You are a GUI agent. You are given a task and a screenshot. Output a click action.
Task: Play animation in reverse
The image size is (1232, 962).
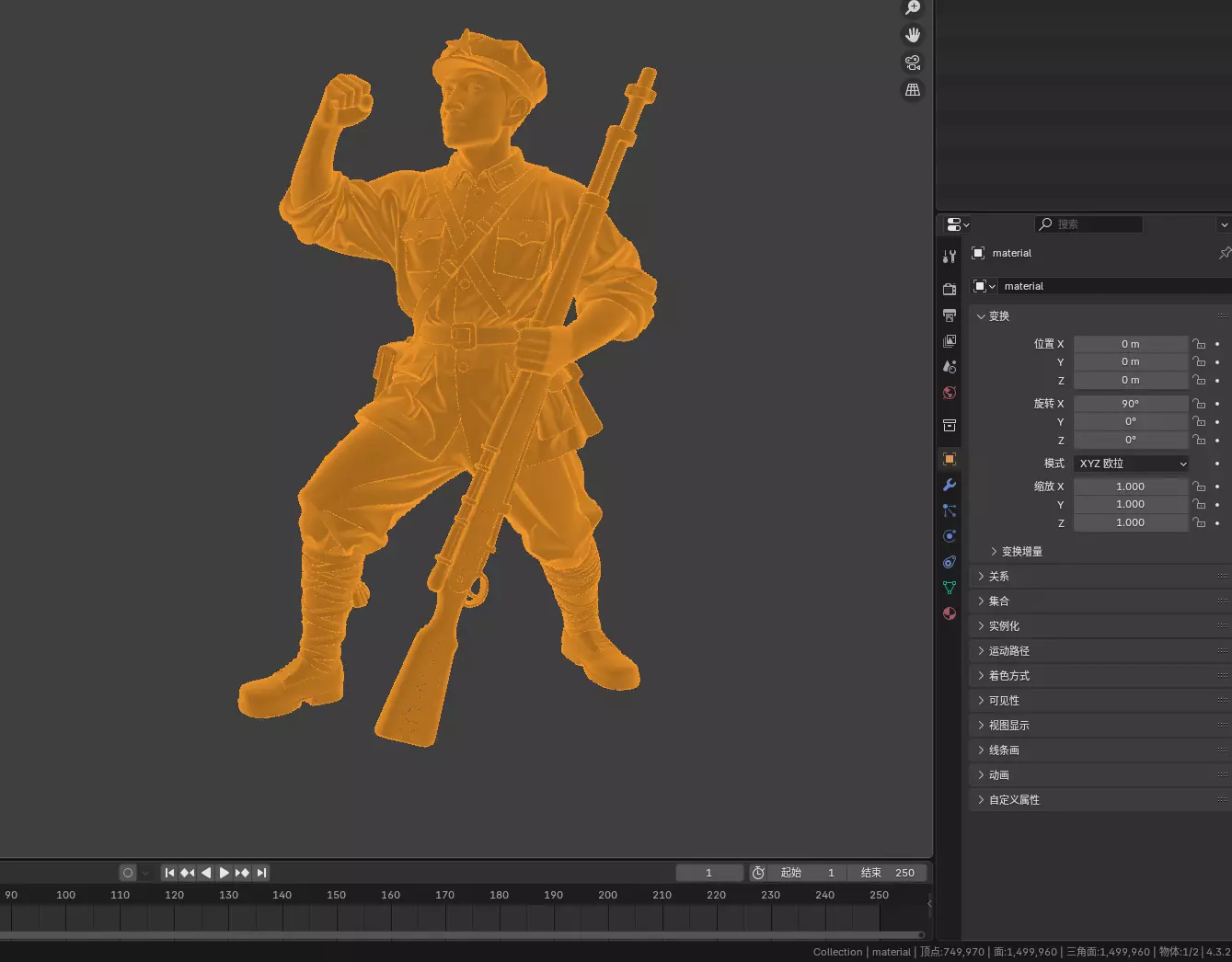click(x=206, y=873)
